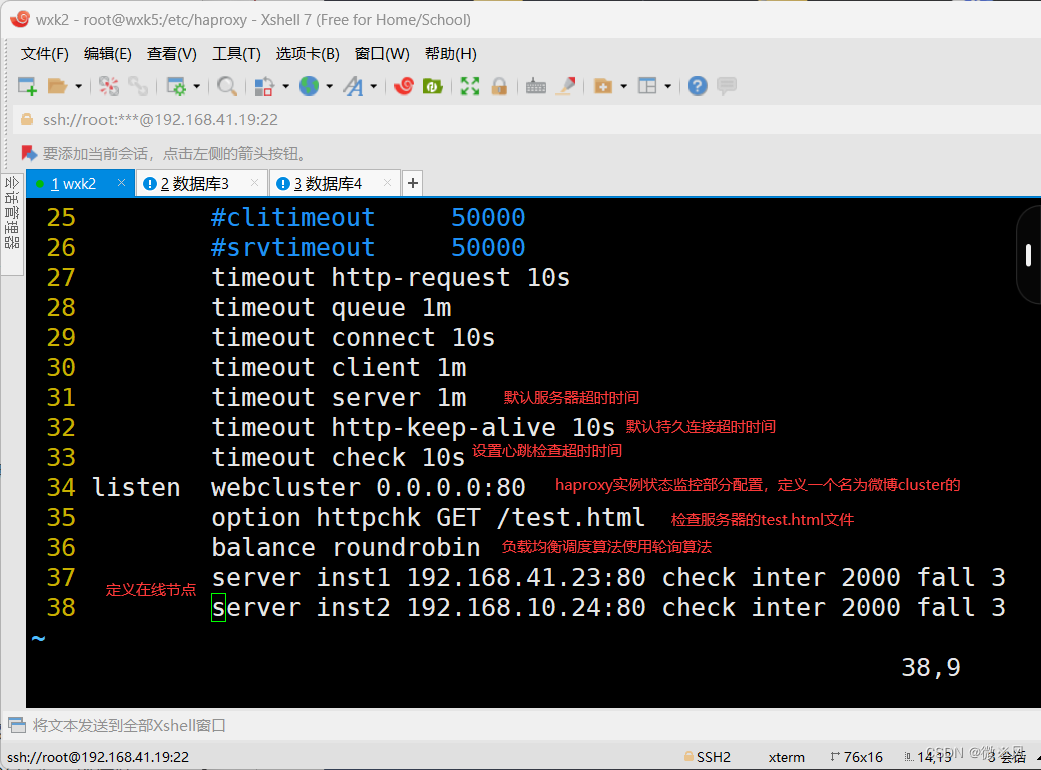Launch Xftp file transfer
The height and width of the screenshot is (770, 1041).
[433, 86]
